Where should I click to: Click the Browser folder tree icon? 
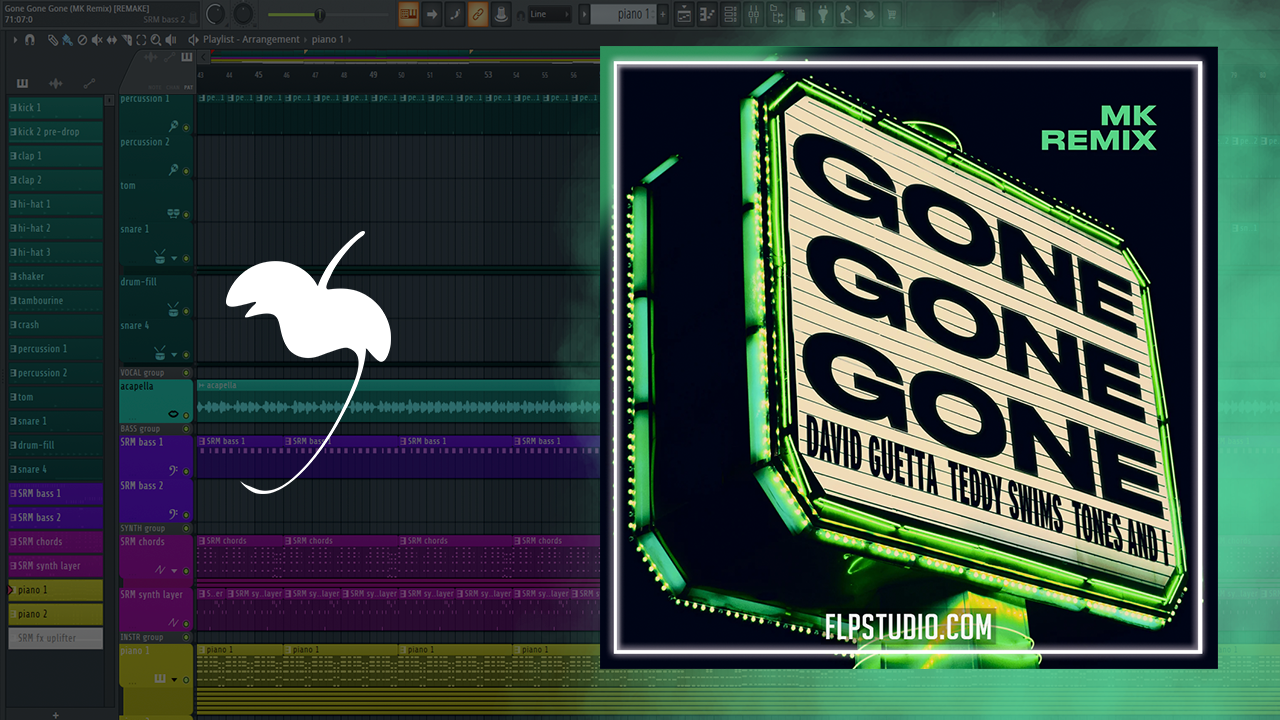coord(778,14)
